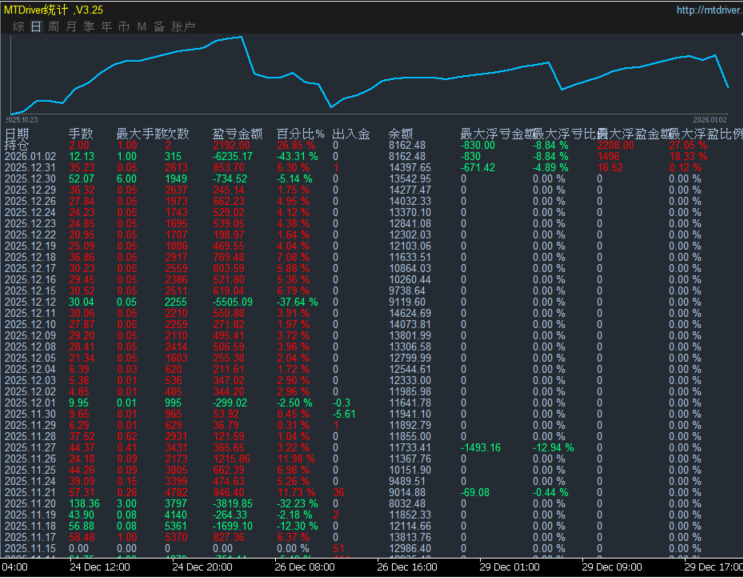Viewport: 743px width, 578px height.
Task: Select the 2025.11.28 date row
Action: click(x=30, y=437)
